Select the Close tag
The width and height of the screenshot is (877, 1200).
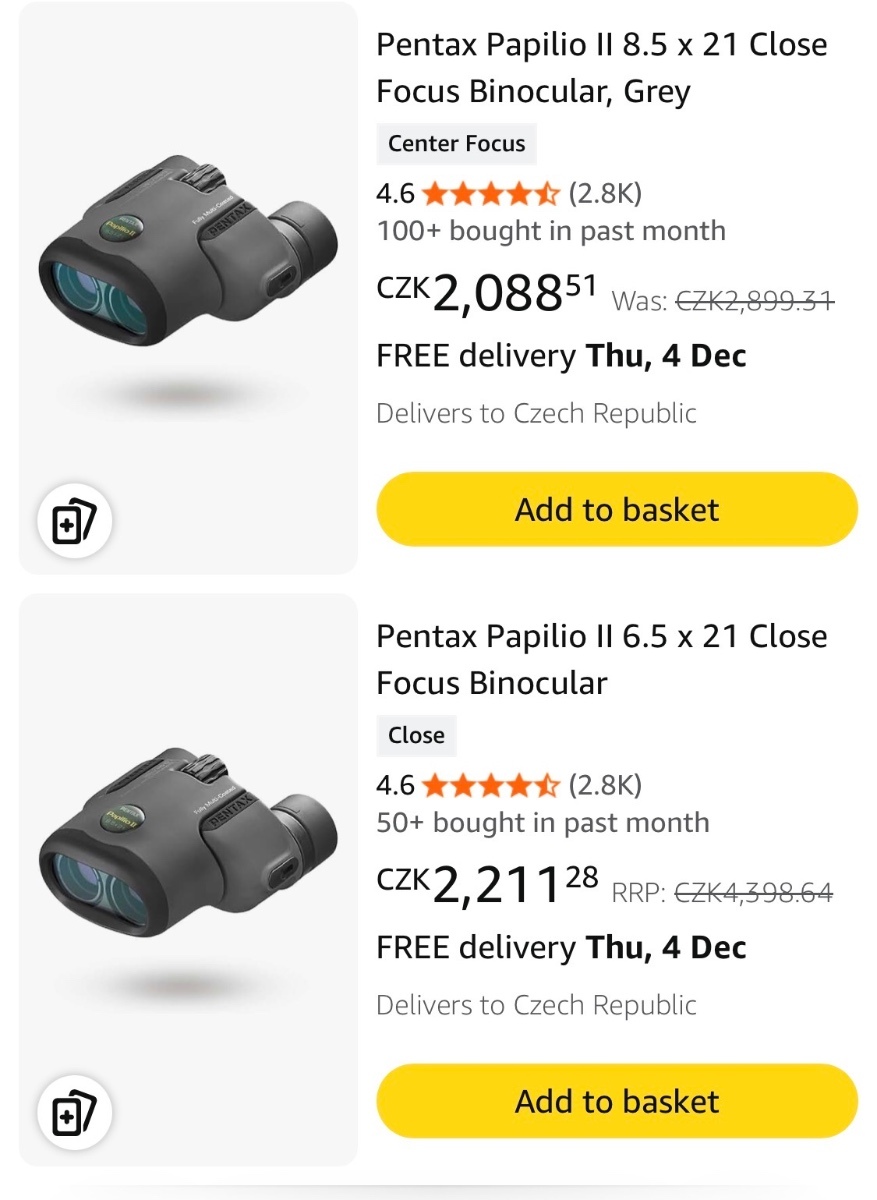click(416, 736)
